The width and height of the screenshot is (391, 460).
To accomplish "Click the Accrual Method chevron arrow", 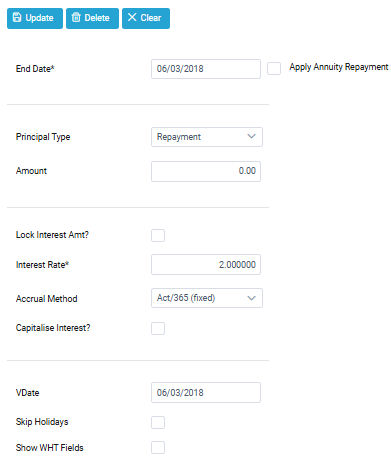I will coord(251,298).
